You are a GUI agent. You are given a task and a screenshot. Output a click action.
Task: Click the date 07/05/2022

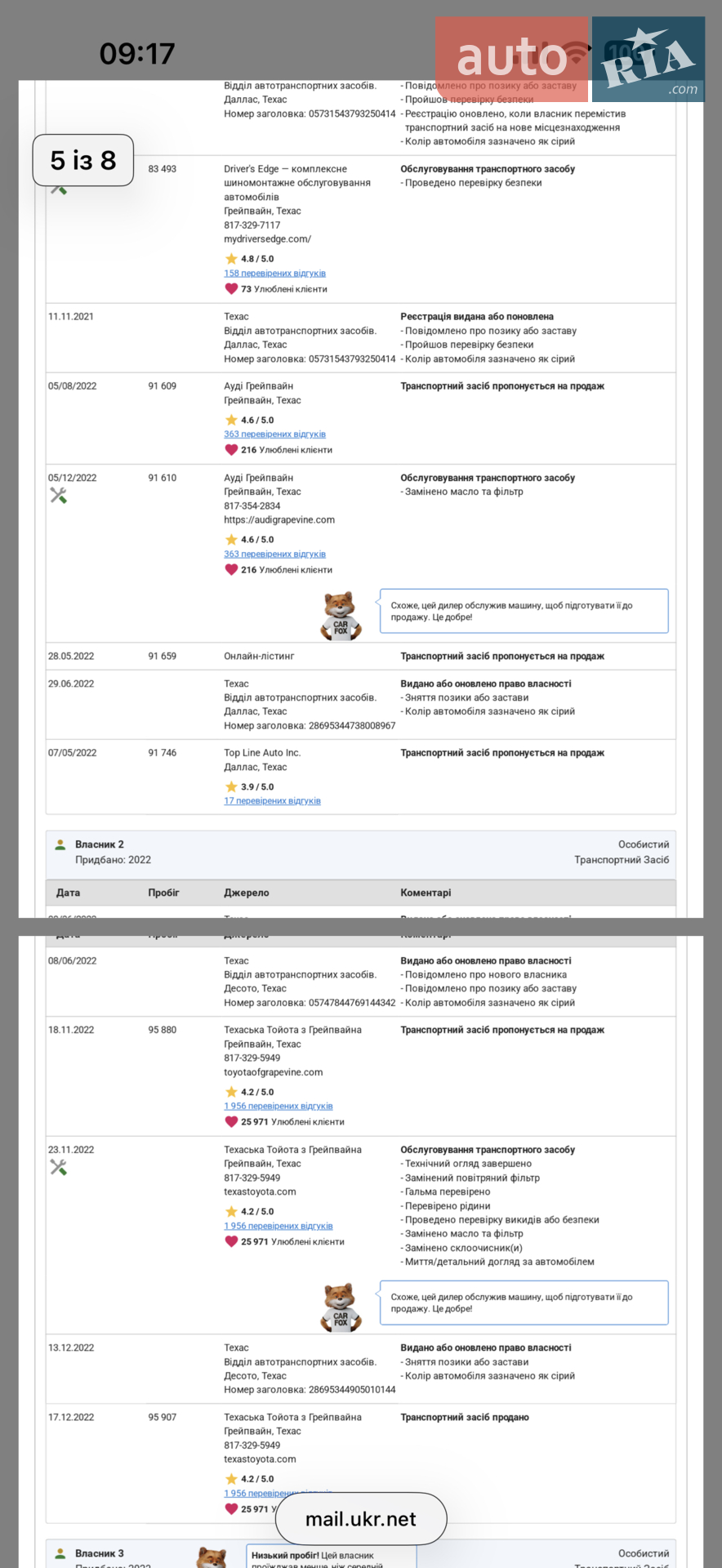72,753
